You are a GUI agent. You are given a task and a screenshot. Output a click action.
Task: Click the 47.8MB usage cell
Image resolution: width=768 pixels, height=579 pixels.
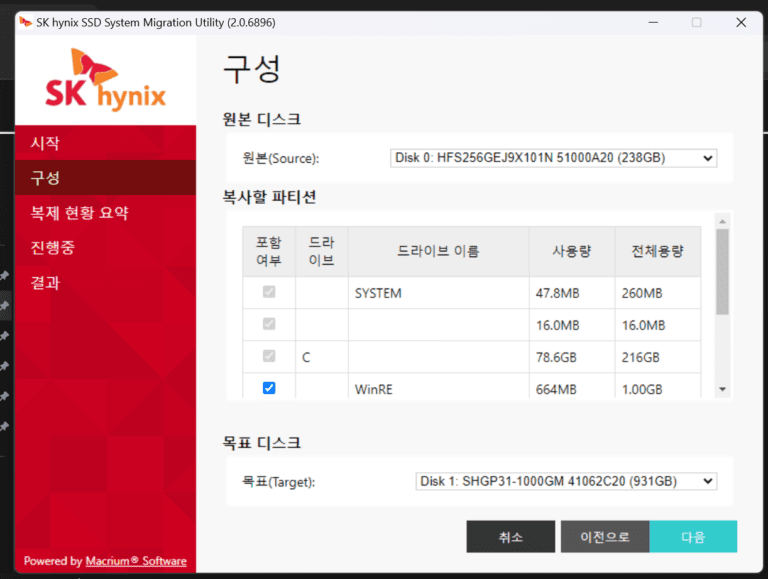572,293
